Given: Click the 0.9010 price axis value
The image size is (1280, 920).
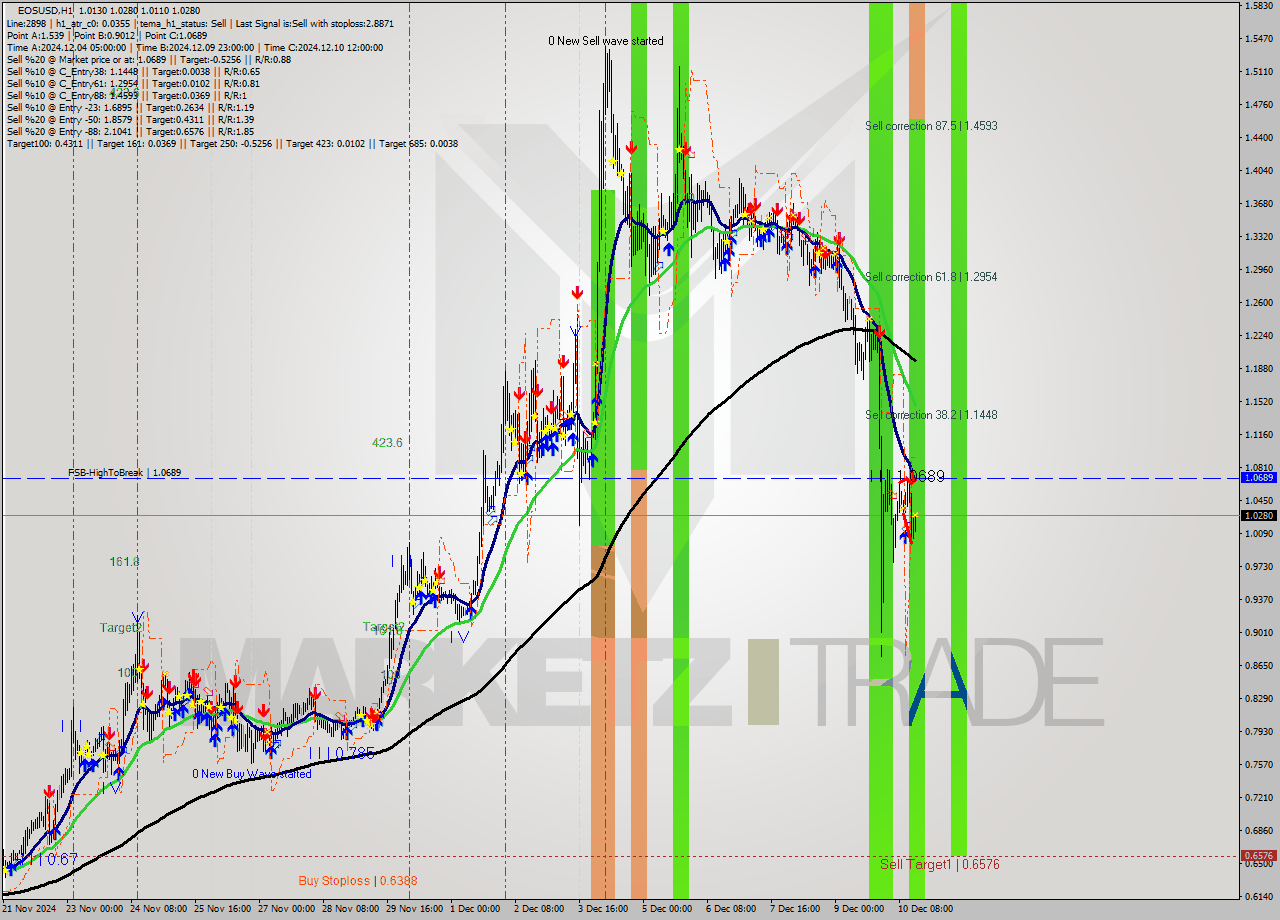Looking at the screenshot, I should coord(1258,632).
